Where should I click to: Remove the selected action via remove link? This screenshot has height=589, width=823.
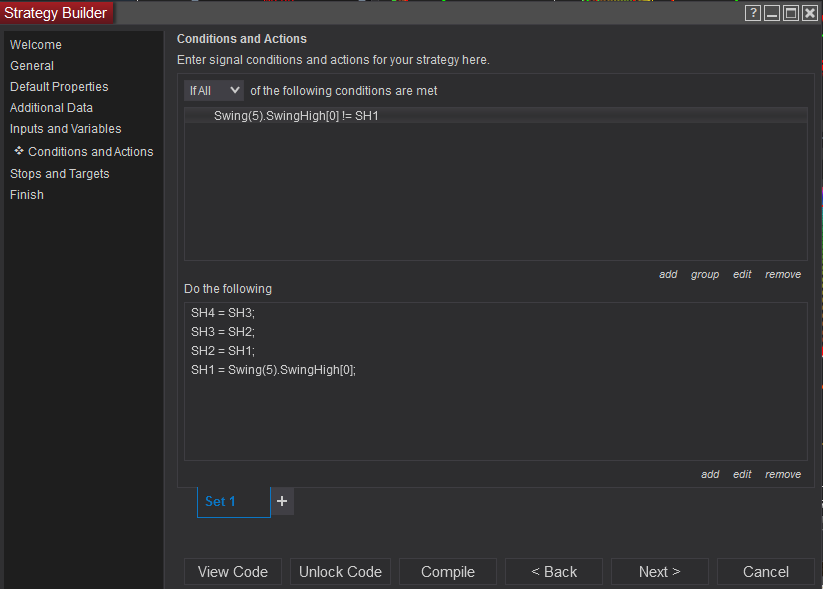point(783,474)
